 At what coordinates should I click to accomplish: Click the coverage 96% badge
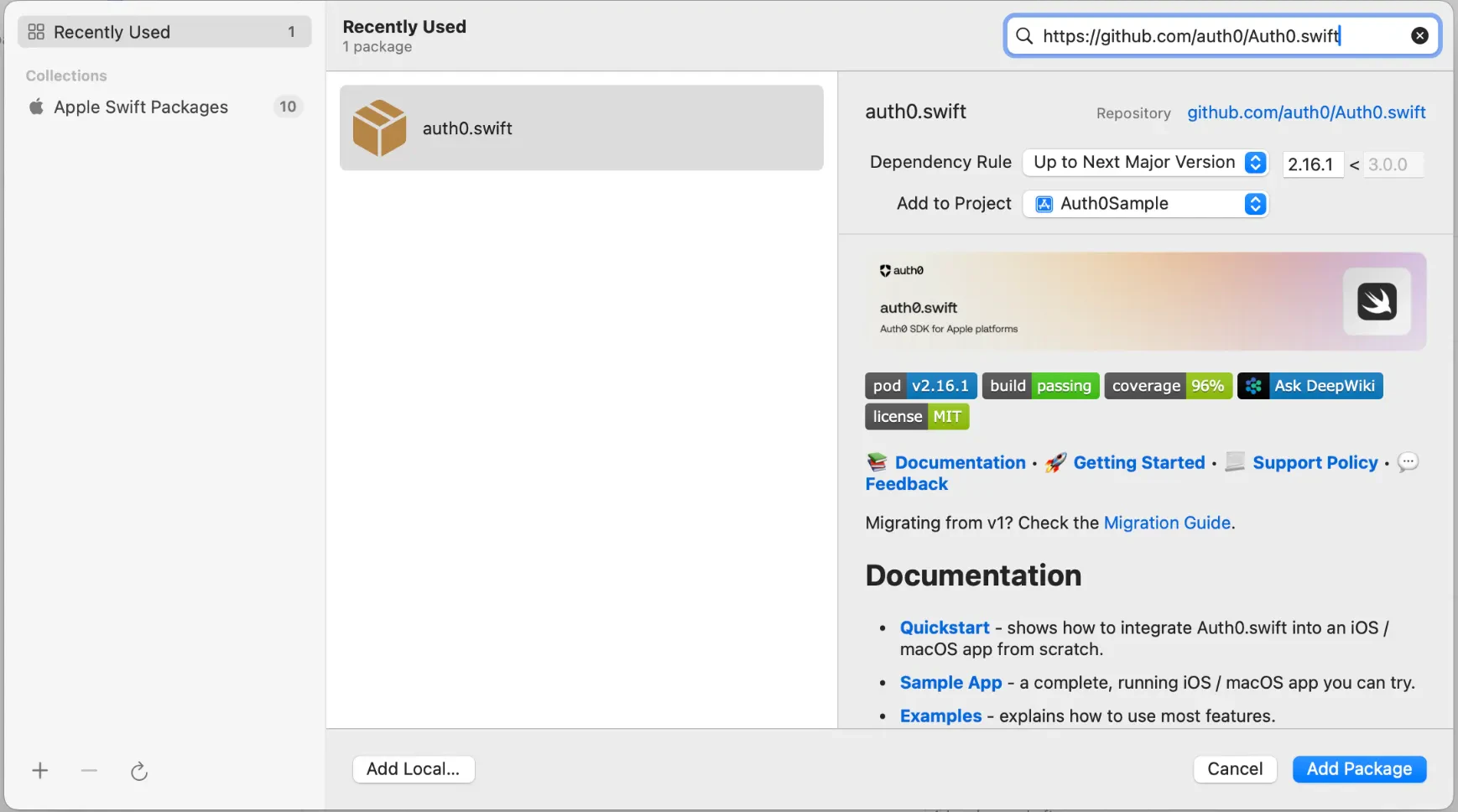(x=1168, y=386)
